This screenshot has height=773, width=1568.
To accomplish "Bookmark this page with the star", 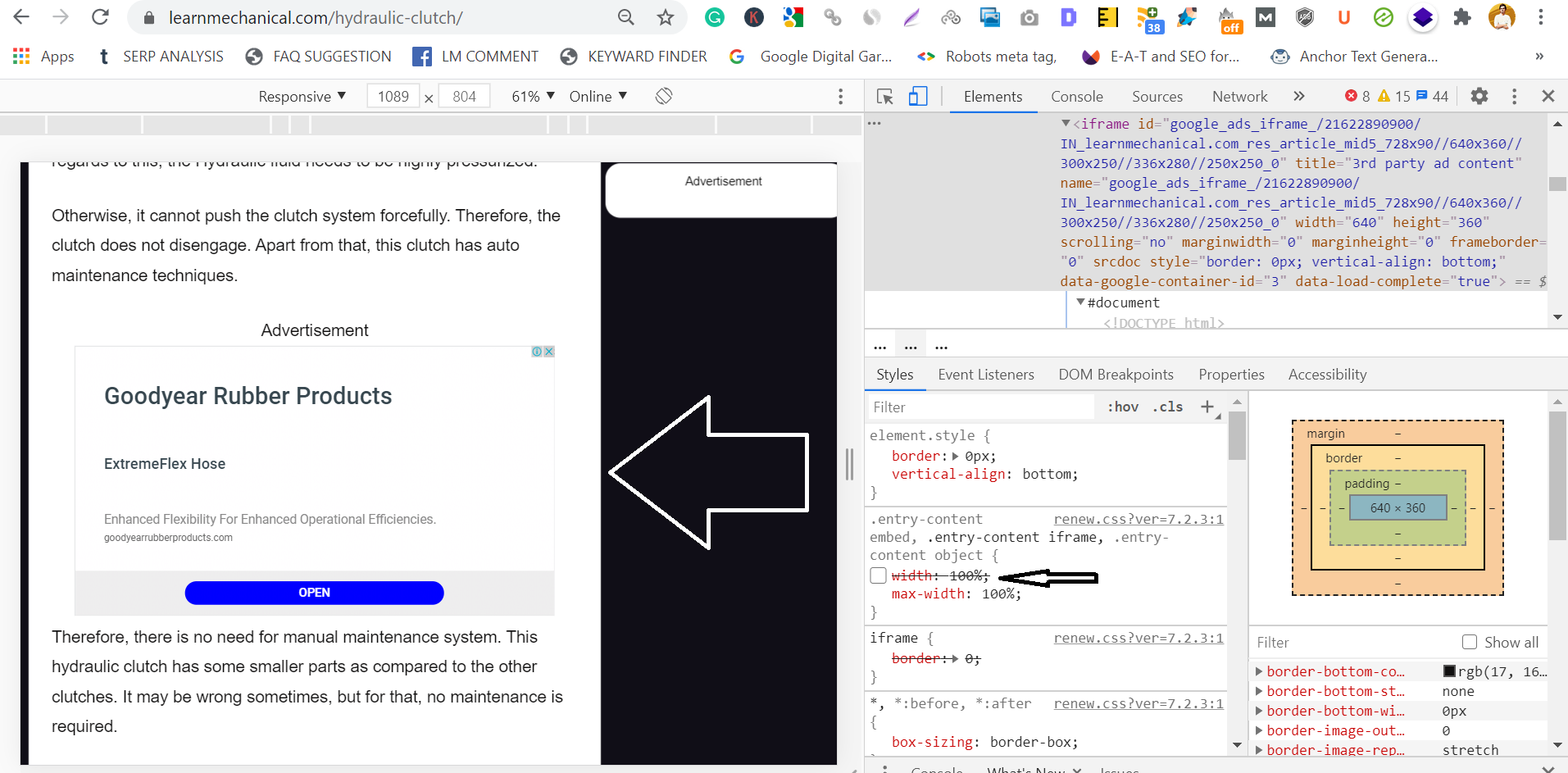I will click(x=666, y=17).
